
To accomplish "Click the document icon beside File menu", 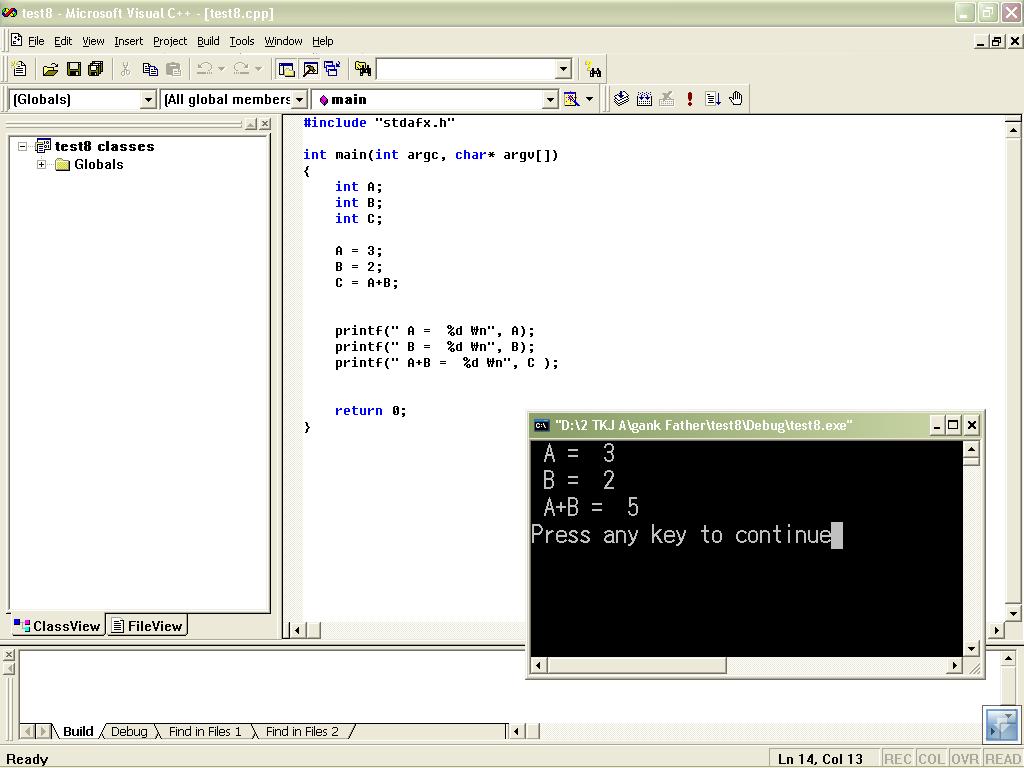I will tap(17, 40).
